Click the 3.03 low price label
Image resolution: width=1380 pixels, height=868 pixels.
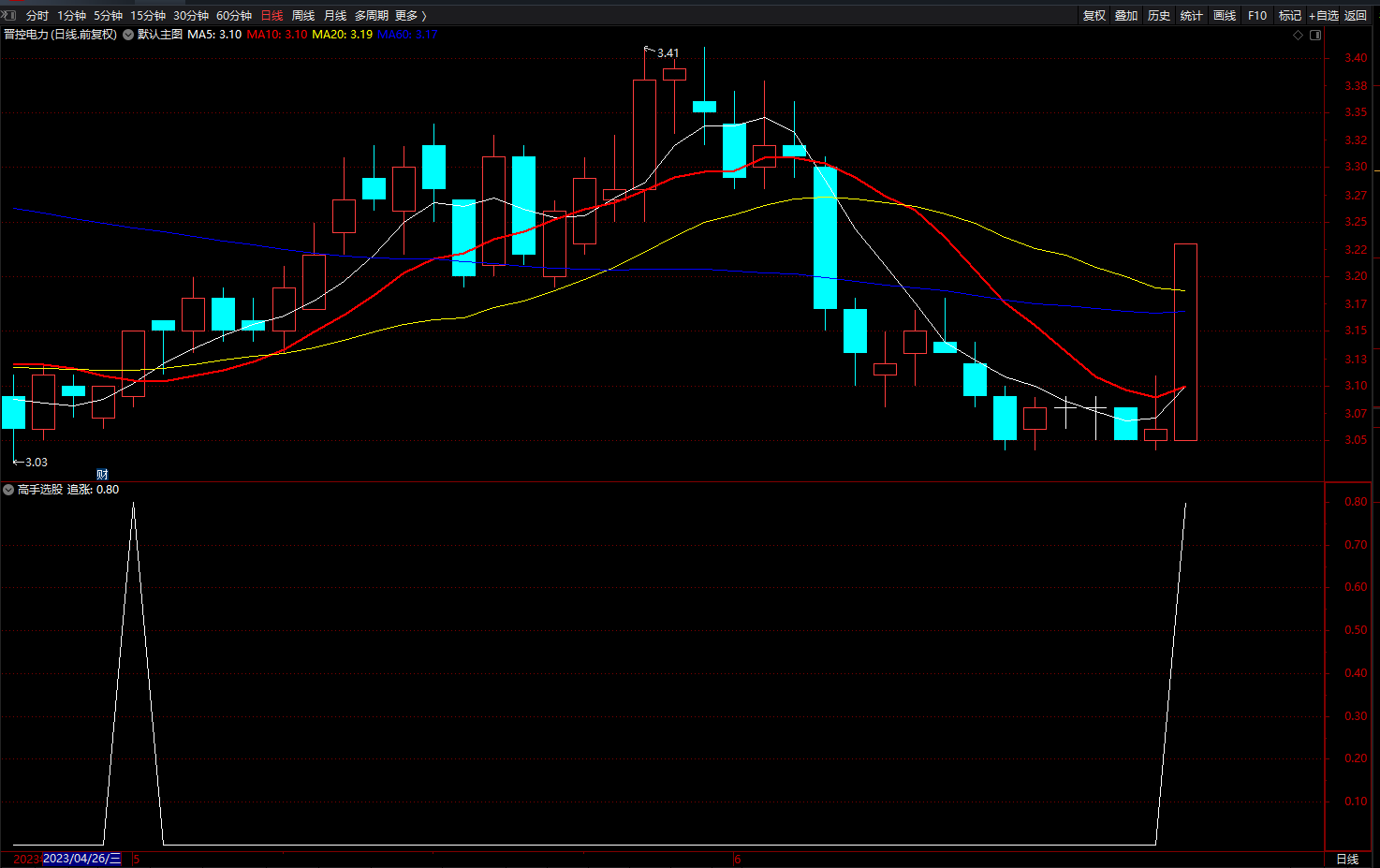click(36, 463)
